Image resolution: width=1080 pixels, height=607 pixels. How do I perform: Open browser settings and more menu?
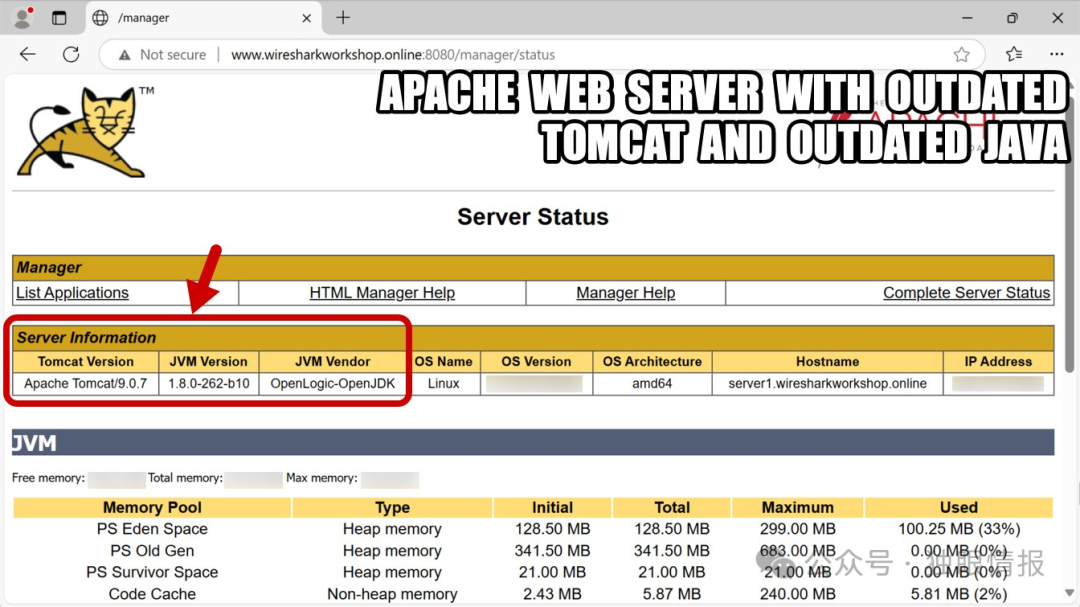pos(1057,54)
